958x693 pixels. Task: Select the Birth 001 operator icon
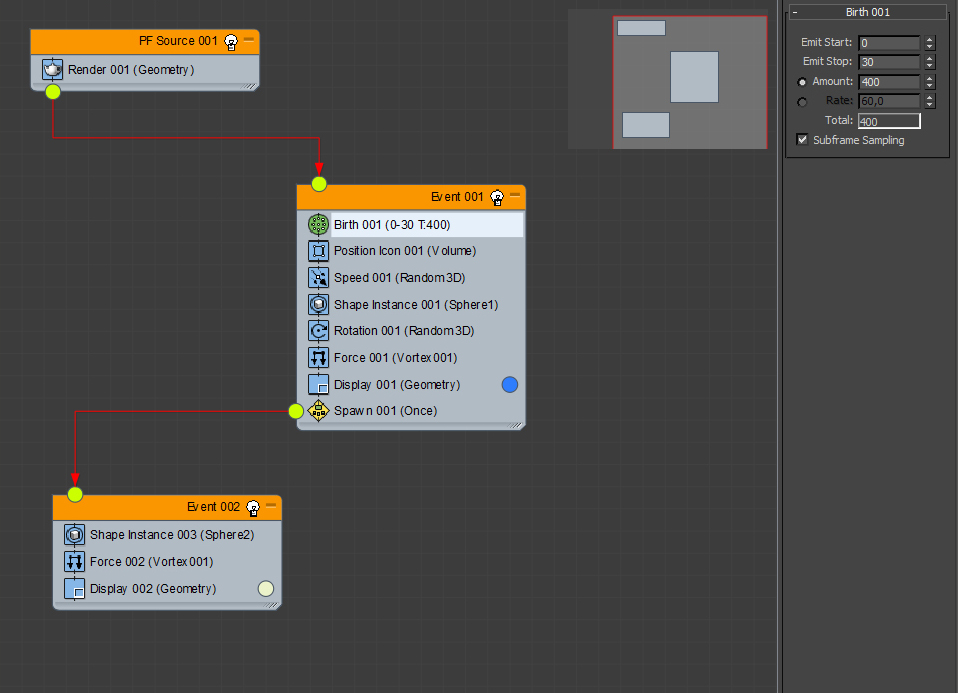(x=318, y=224)
